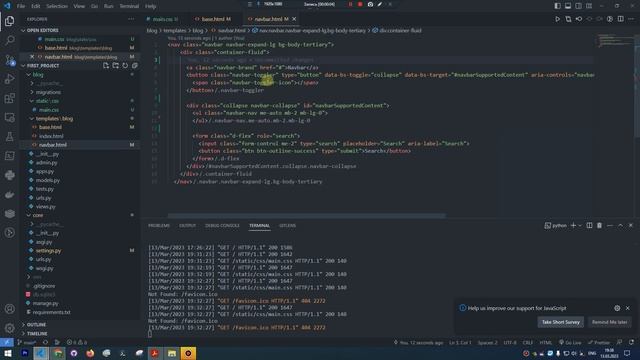Create a new file in FIRST_PROJECT
The width and height of the screenshot is (640, 360).
(x=106, y=65)
